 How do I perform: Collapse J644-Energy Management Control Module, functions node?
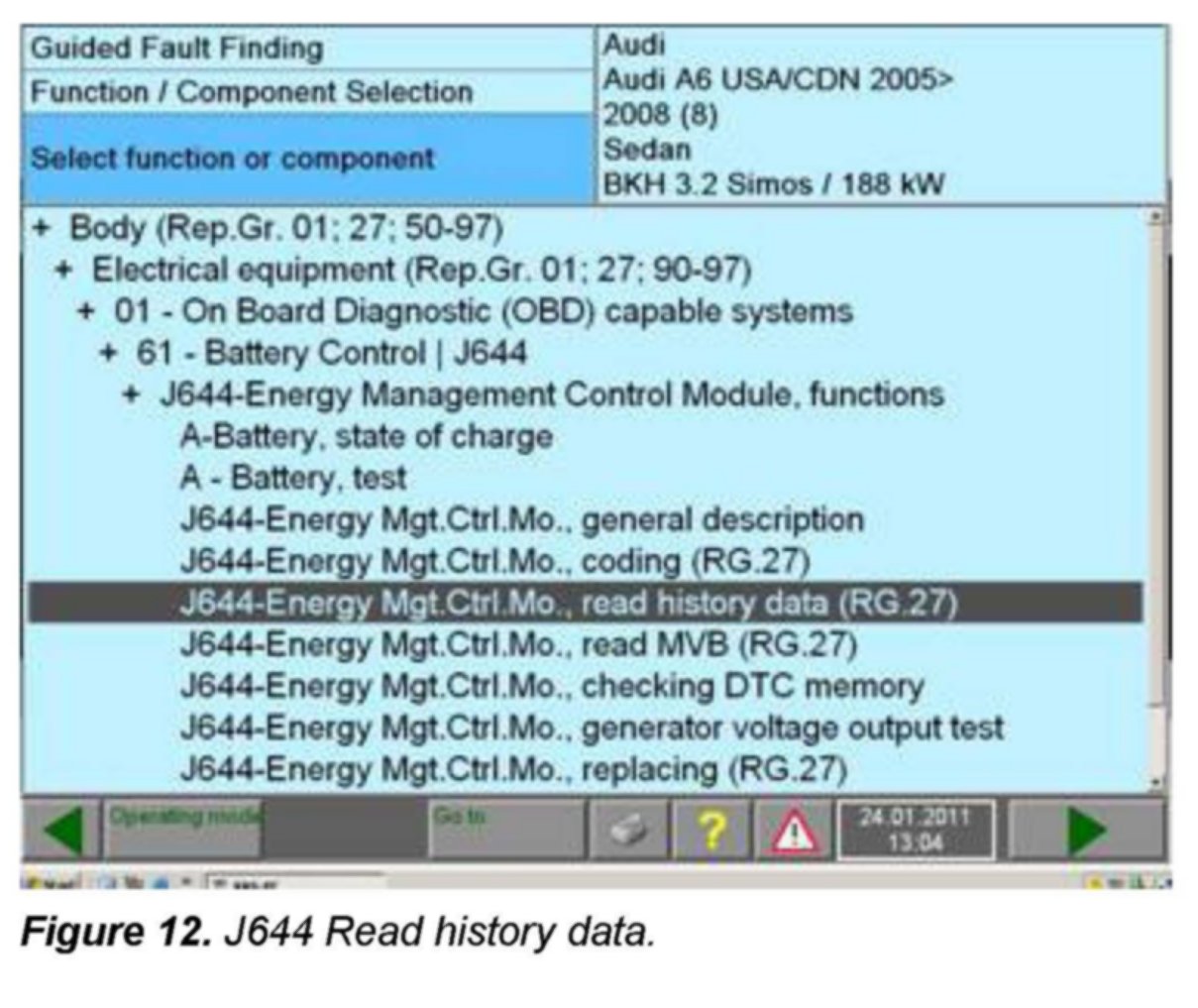point(131,394)
